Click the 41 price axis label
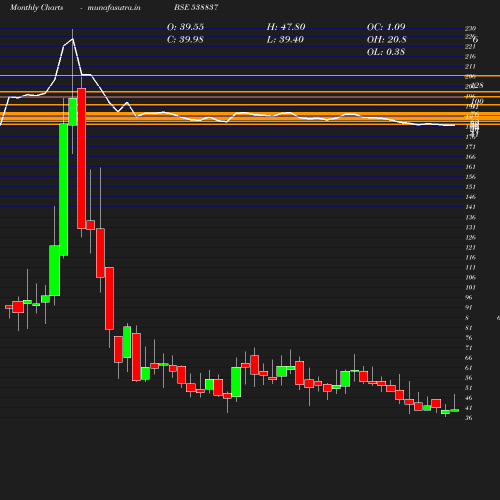The height and width of the screenshot is (500, 500). (x=469, y=408)
